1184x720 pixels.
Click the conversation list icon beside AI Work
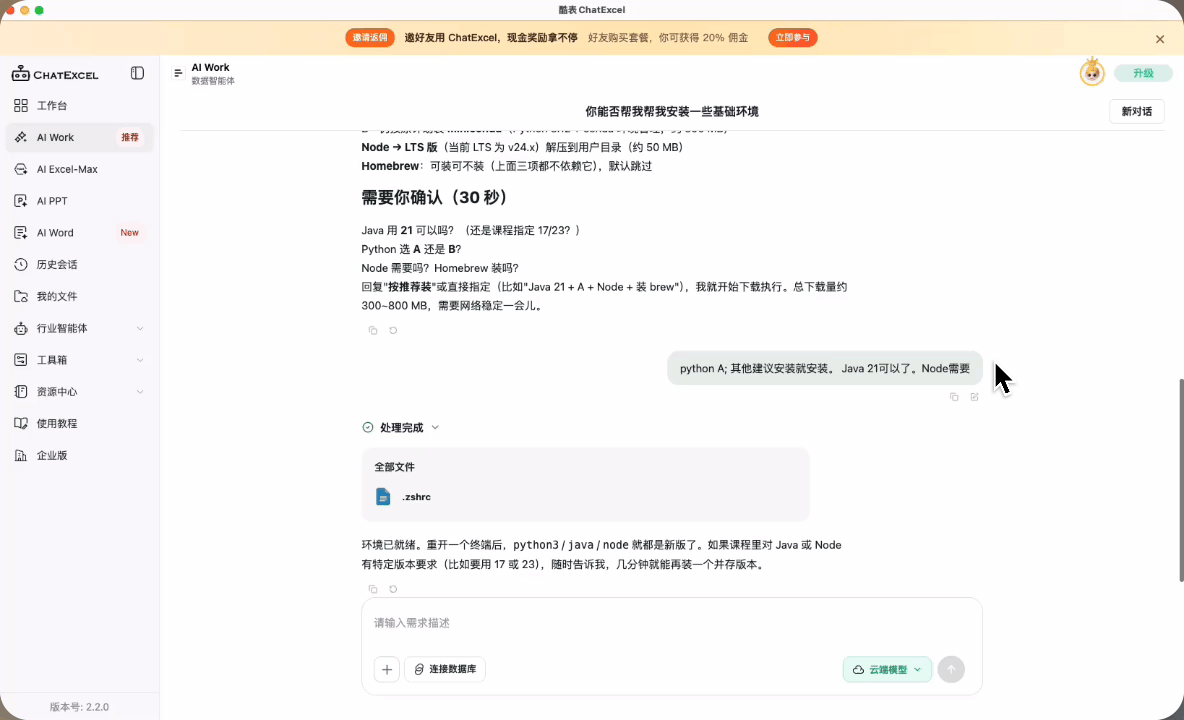(178, 73)
